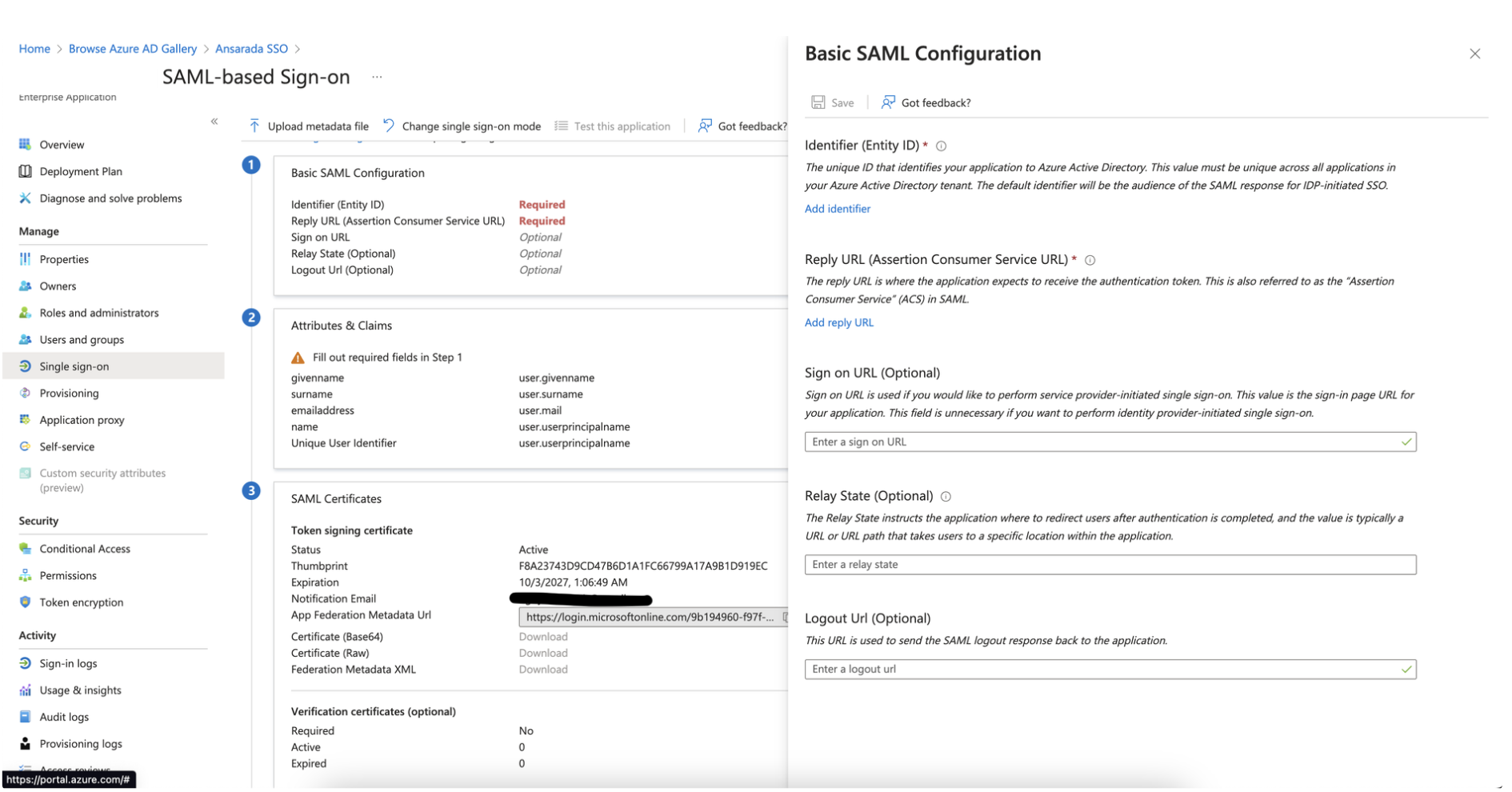Viewport: 1512px width, 792px height.
Task: Click the Users and groups icon
Action: coord(25,340)
